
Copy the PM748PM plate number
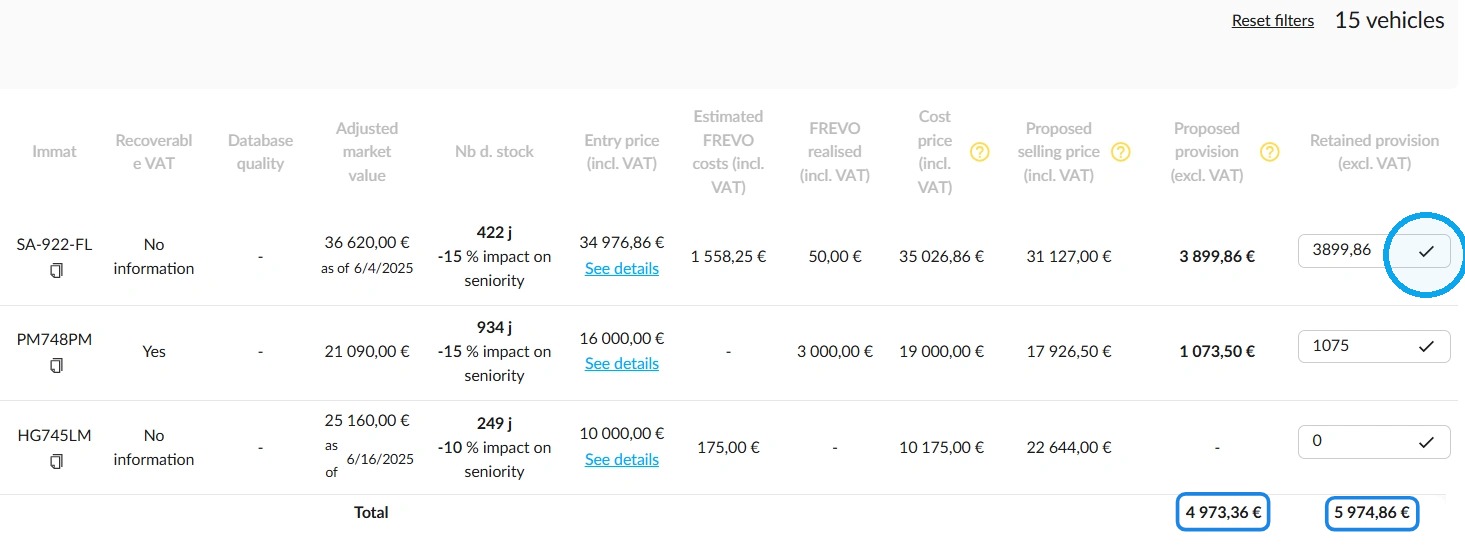pos(56,366)
